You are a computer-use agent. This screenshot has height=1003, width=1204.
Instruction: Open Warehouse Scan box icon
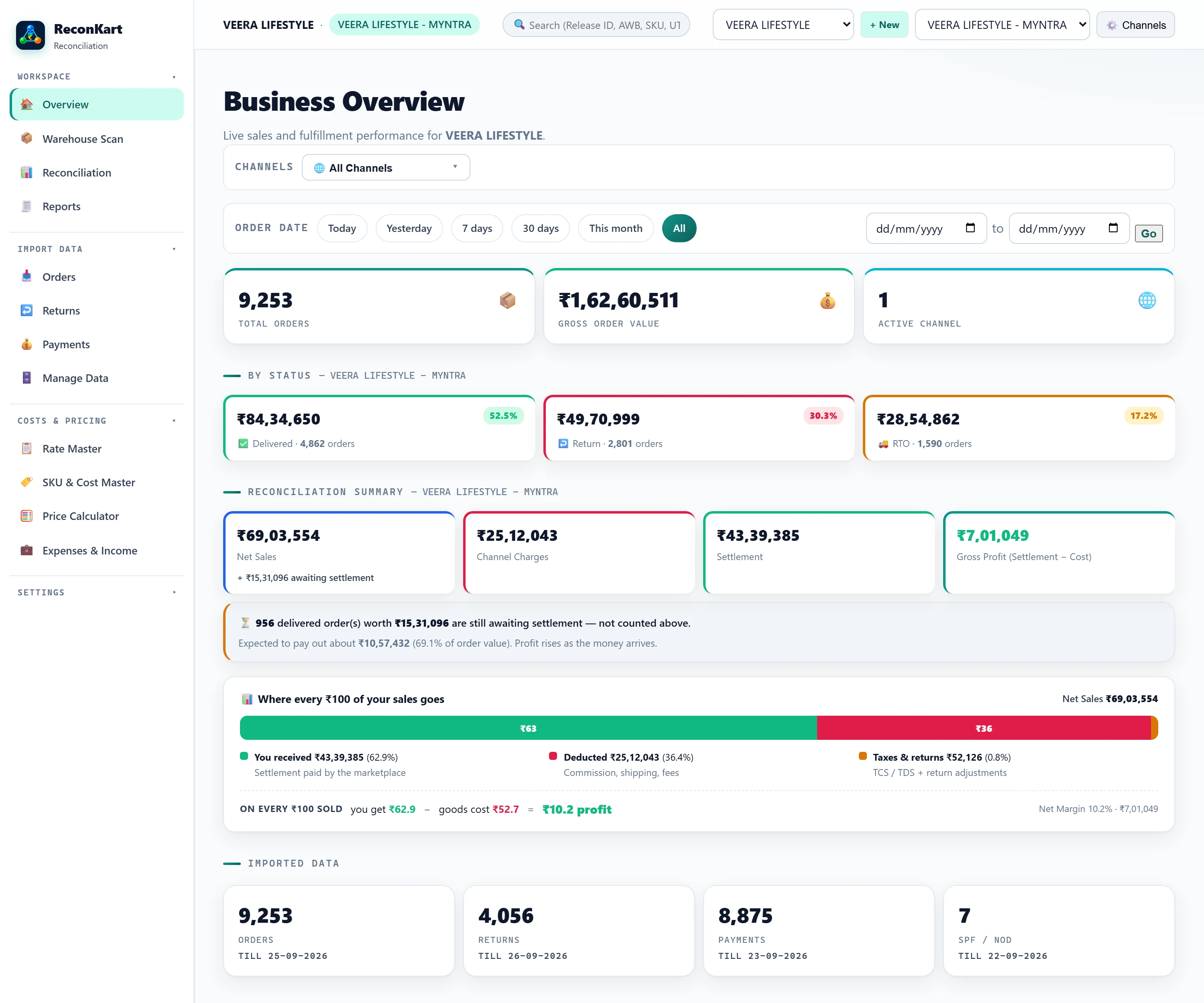coord(26,138)
